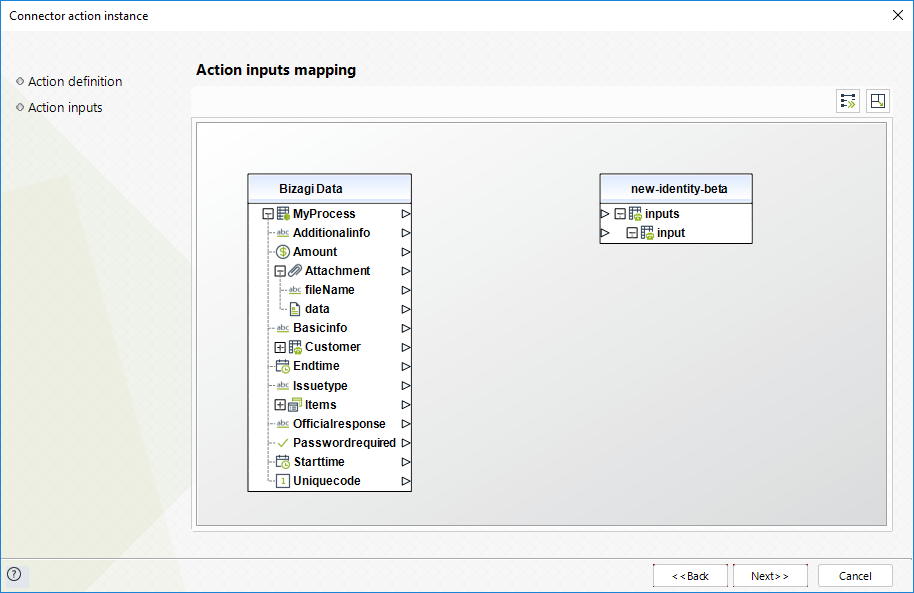Collapse the MyProcess tree node
This screenshot has width=914, height=593.
[268, 214]
